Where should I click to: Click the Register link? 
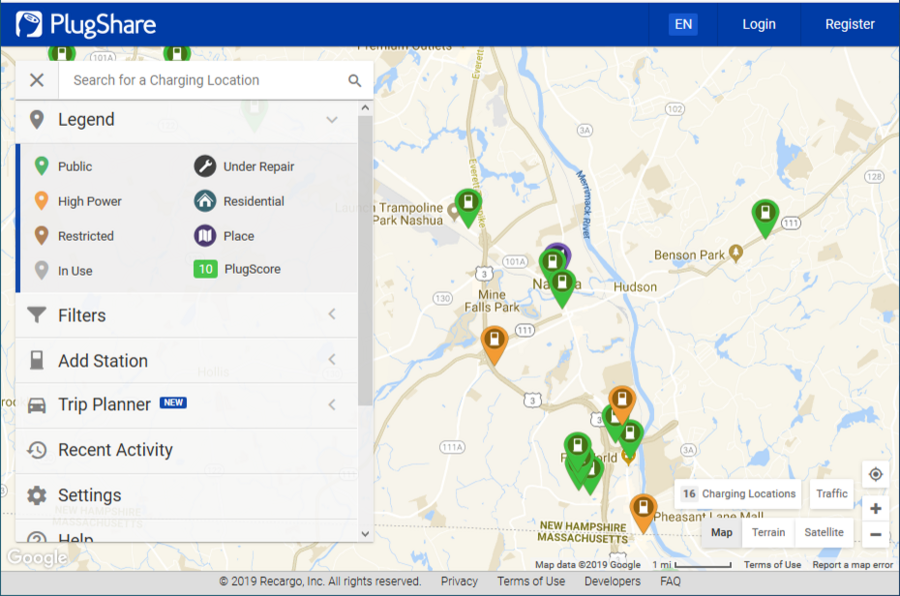click(850, 24)
